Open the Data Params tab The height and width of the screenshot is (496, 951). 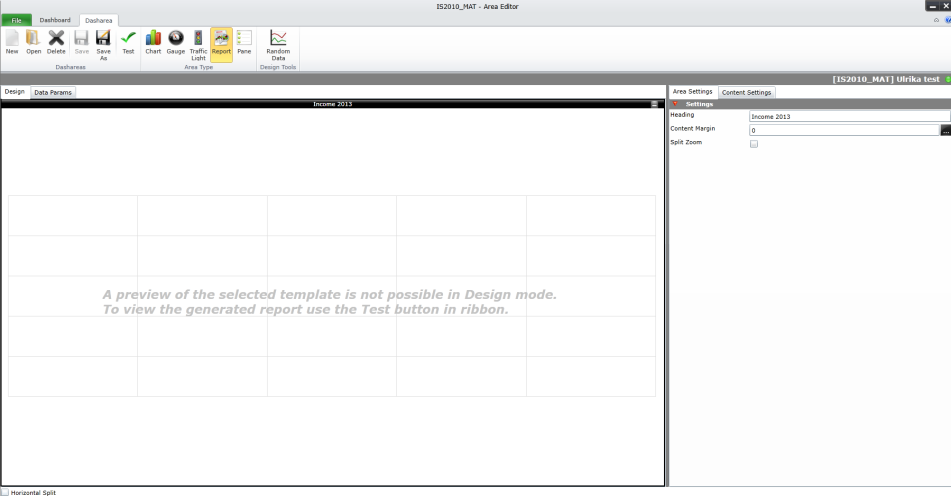tap(53, 92)
